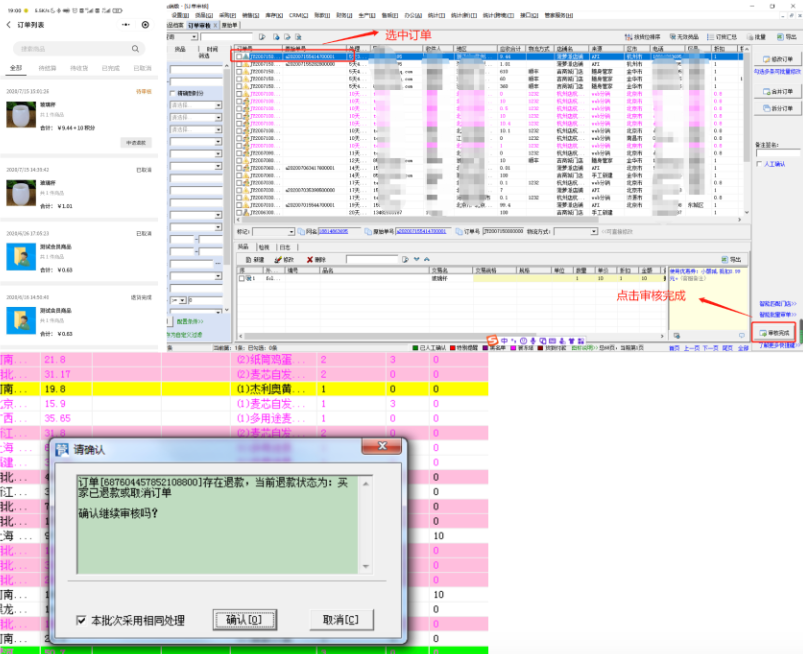Click the 修改订单 icon button

pyautogui.click(x=775, y=60)
